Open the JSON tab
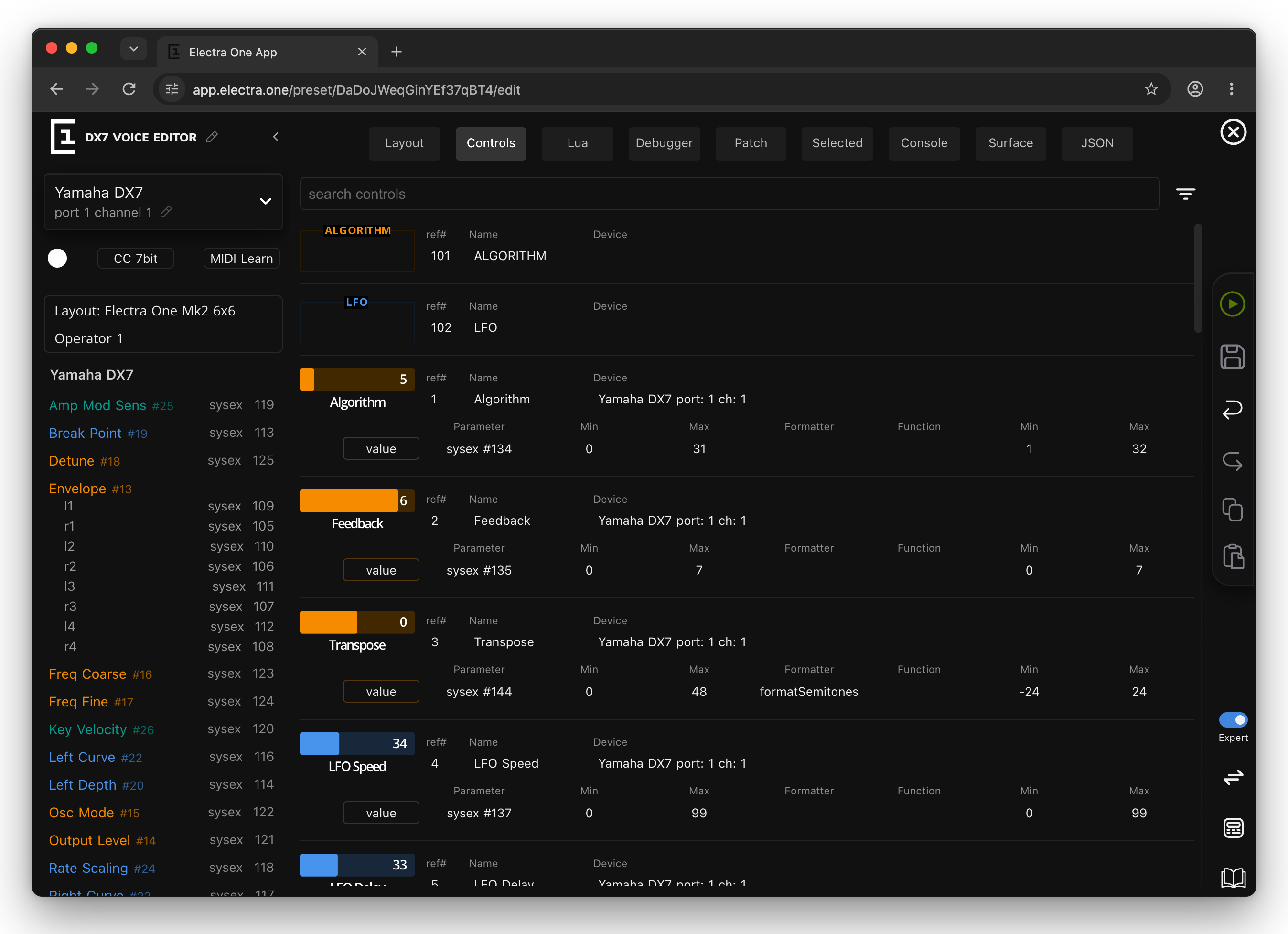This screenshot has height=934, width=1288. pos(1097,143)
